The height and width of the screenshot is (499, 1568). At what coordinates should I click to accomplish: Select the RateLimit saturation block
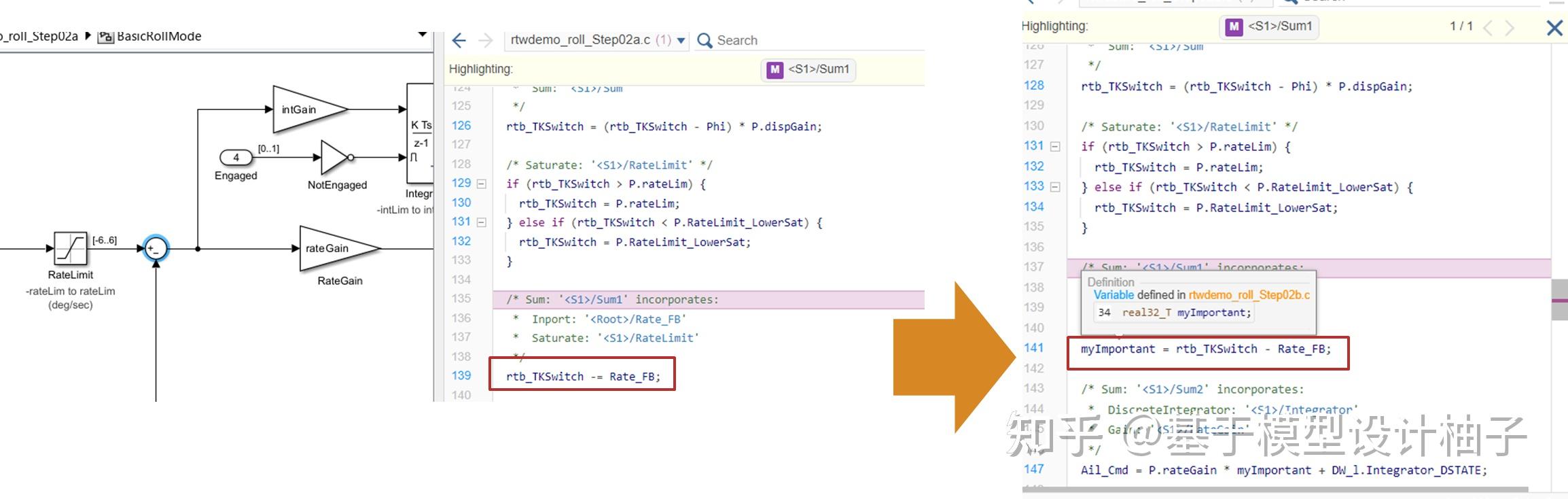71,249
